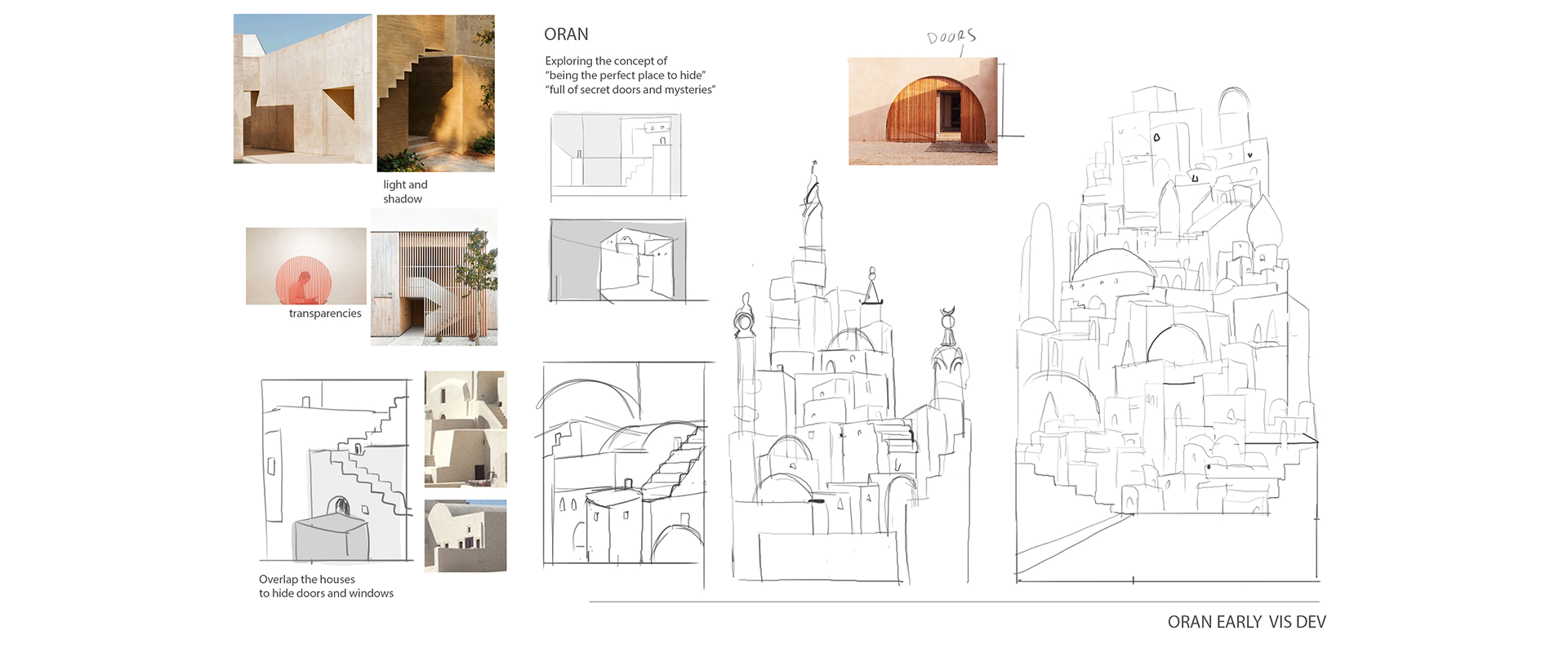This screenshot has height=653, width=1568.
Task: Click the 'ORAN EARLY VIS DEV' title
Action: point(1247,622)
